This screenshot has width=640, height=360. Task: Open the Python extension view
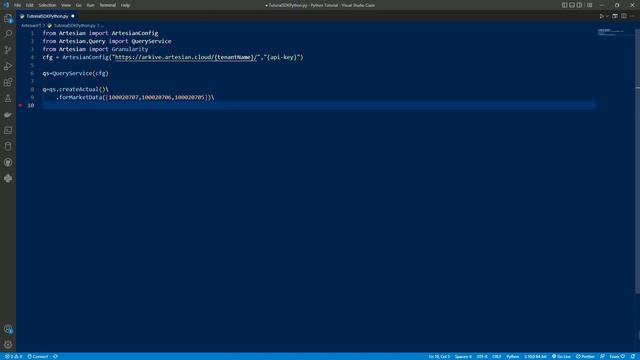pyautogui.click(x=8, y=178)
